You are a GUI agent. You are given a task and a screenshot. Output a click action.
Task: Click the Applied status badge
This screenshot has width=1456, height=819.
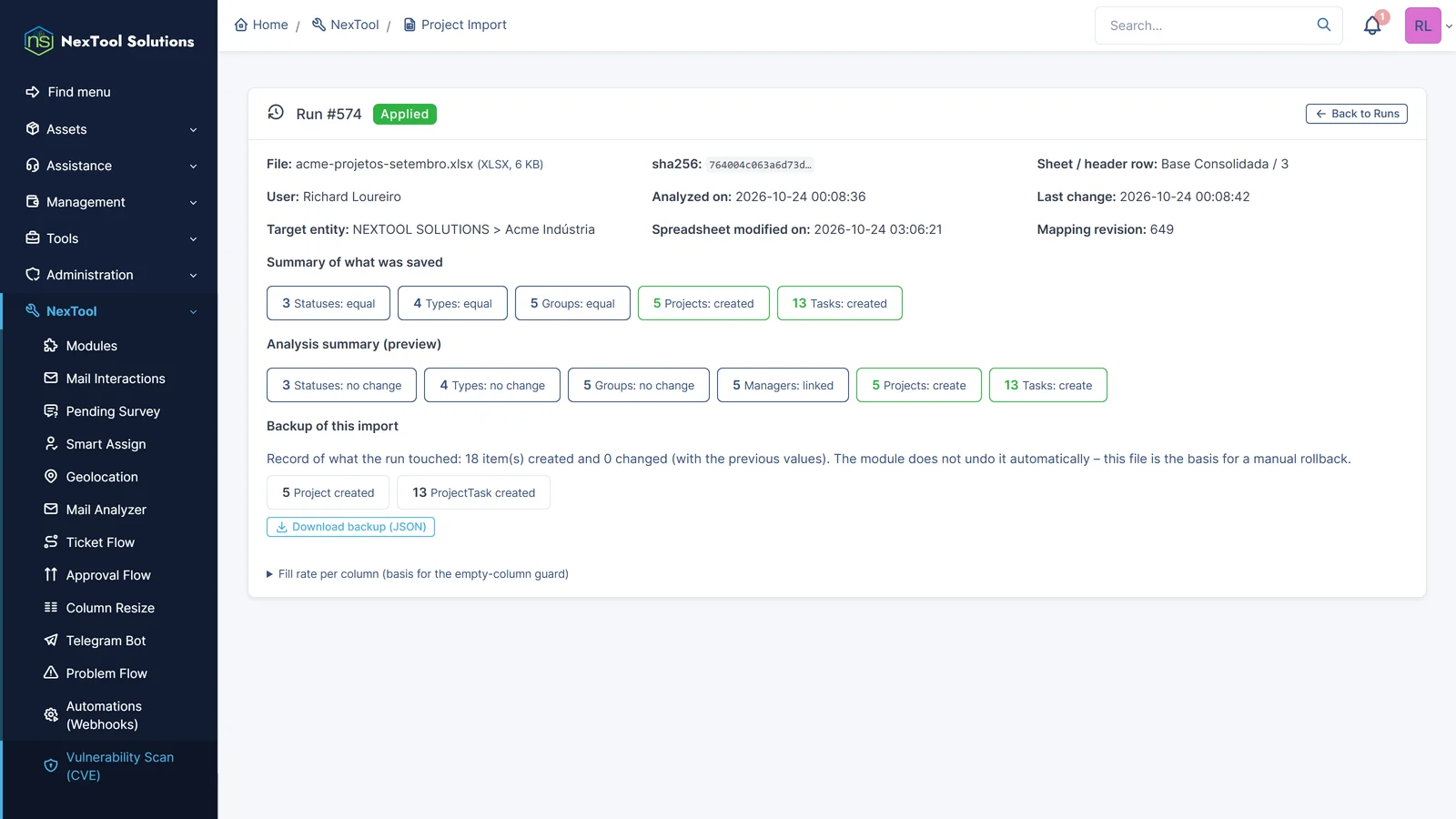click(x=405, y=114)
